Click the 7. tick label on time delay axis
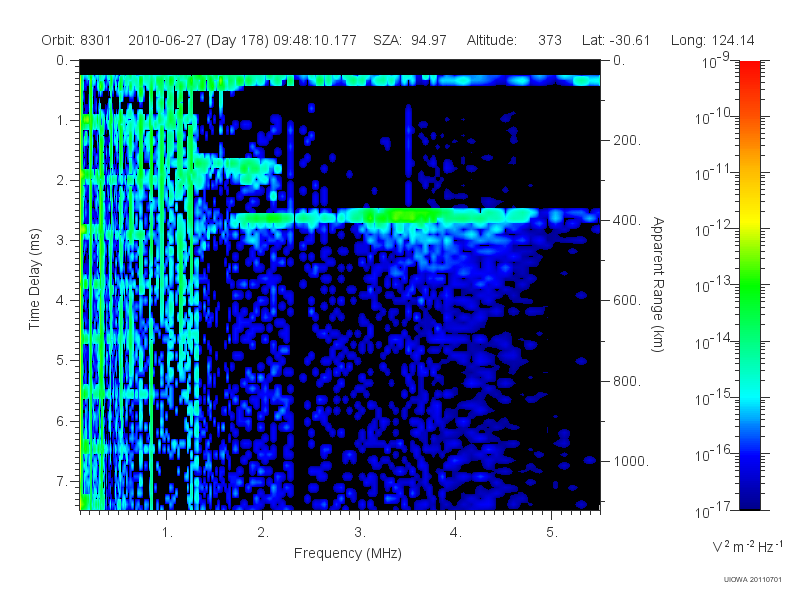The image size is (800, 600). click(62, 481)
